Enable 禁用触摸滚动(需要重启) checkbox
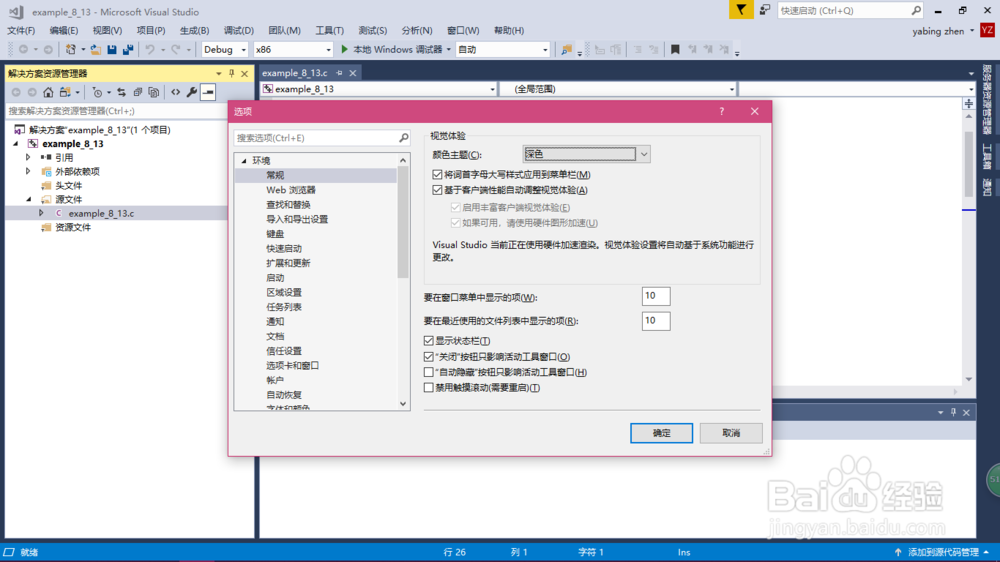The width and height of the screenshot is (1000, 562). 429,387
